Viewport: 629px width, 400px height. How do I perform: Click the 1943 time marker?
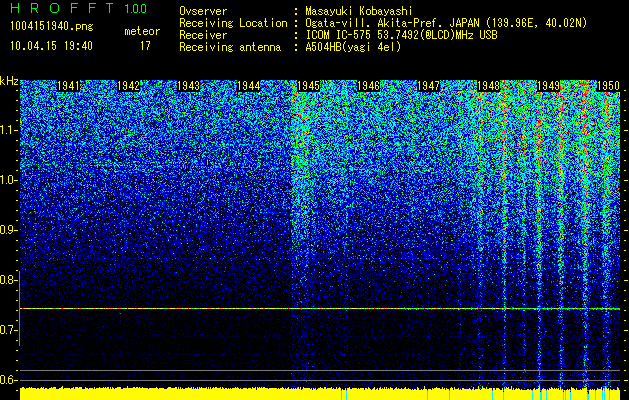tap(189, 86)
